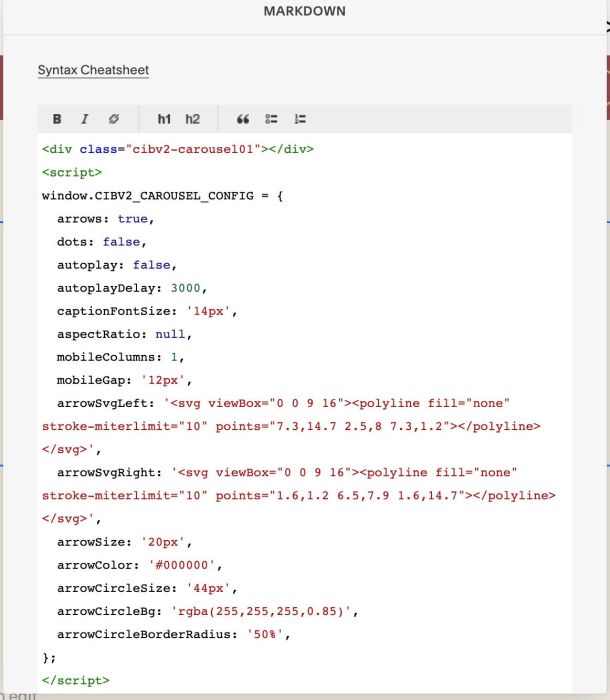This screenshot has width=610, height=700.
Task: Insert a blockquote with the quote icon
Action: click(243, 119)
